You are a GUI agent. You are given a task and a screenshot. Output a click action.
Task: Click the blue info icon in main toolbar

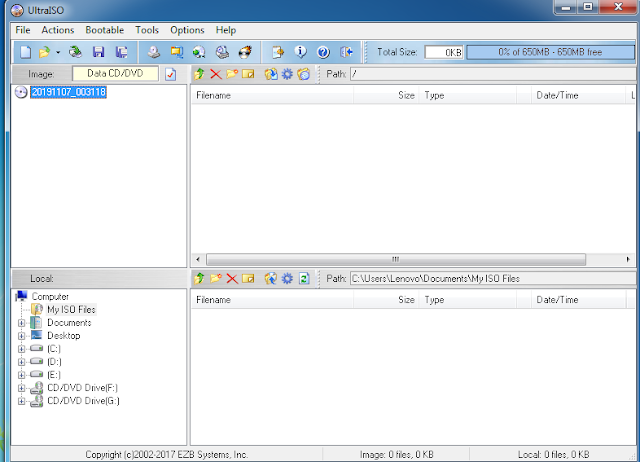tap(301, 52)
